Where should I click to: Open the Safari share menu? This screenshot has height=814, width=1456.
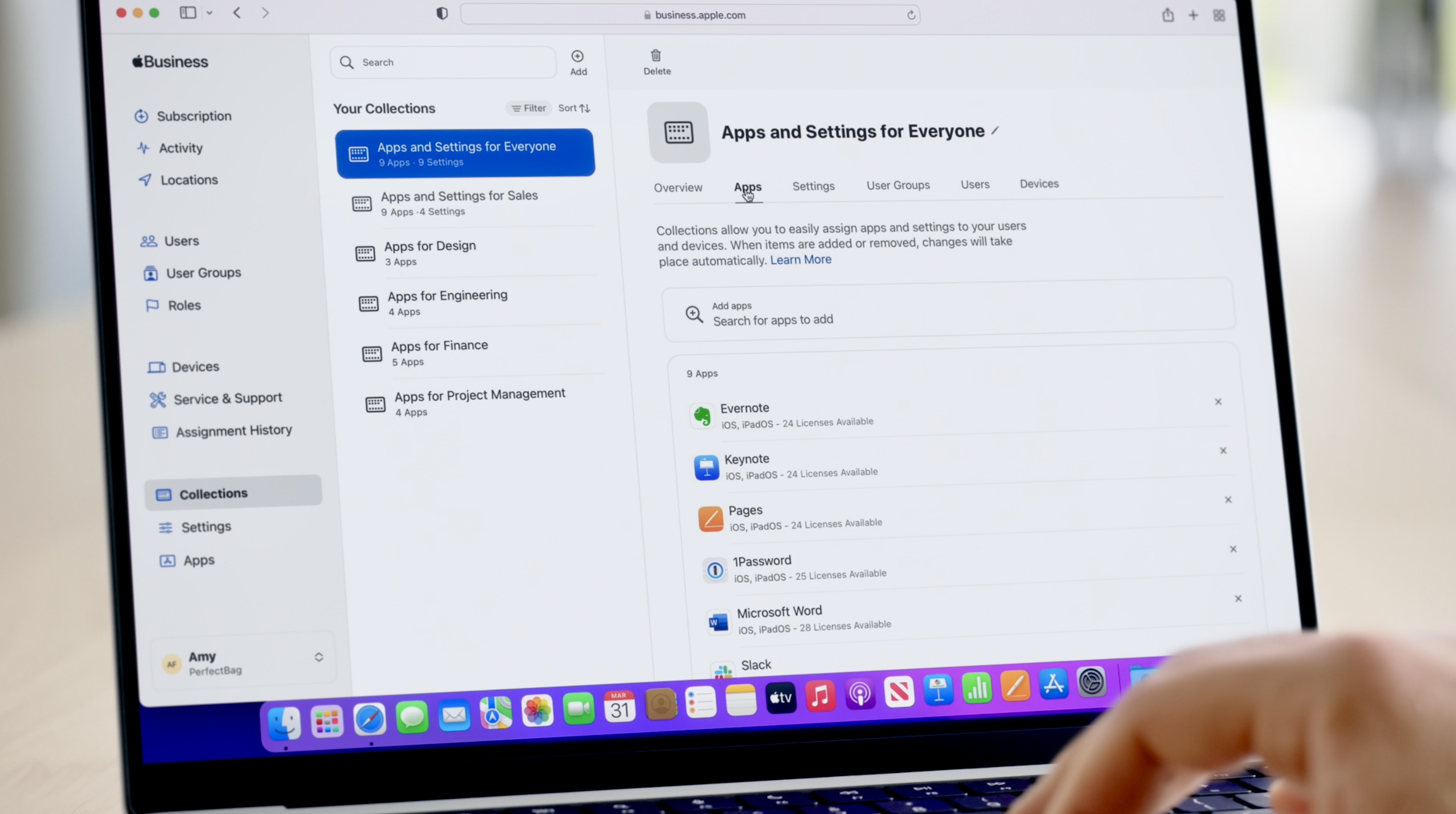pos(1168,15)
